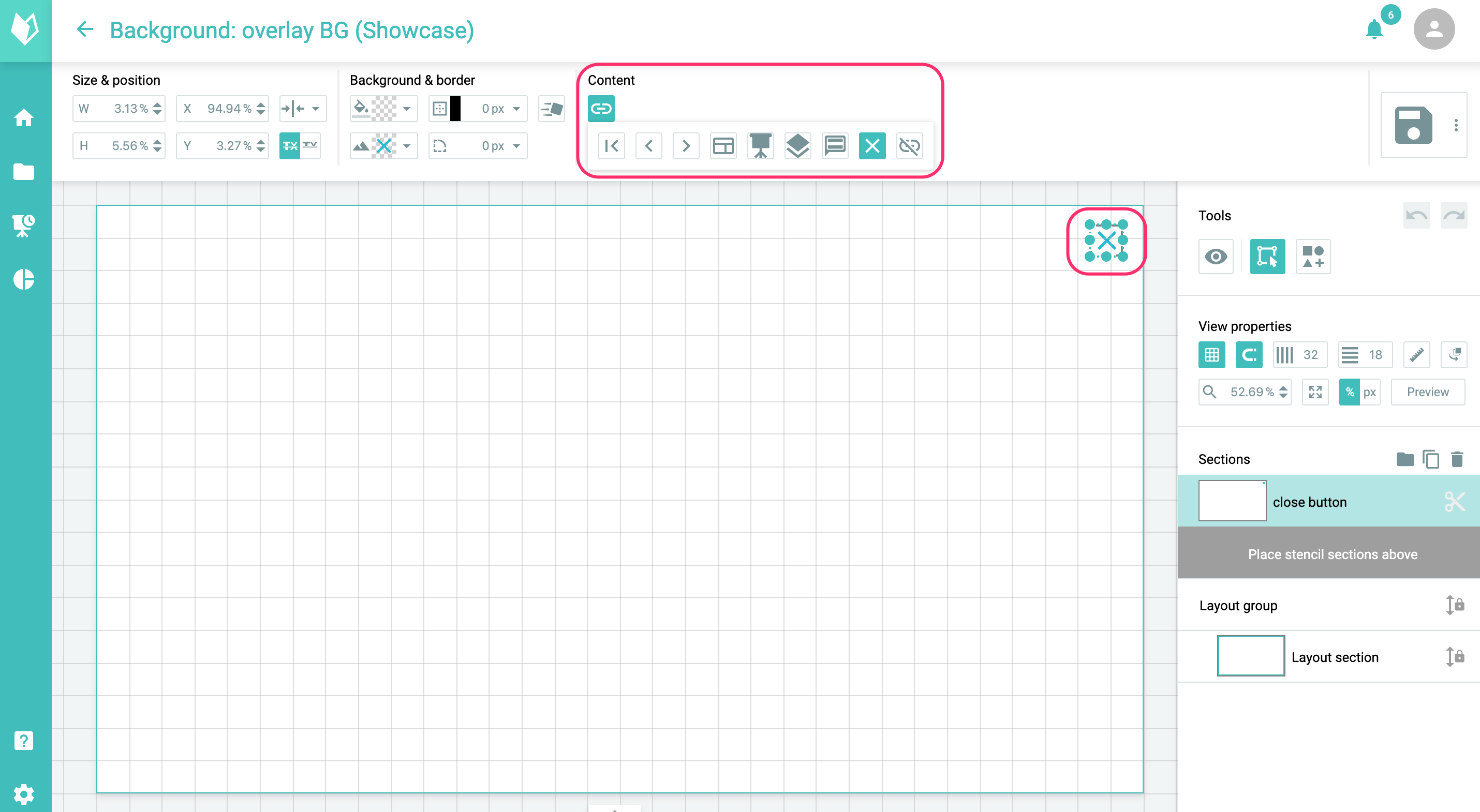
Task: Open the help question mark icon
Action: click(x=24, y=741)
